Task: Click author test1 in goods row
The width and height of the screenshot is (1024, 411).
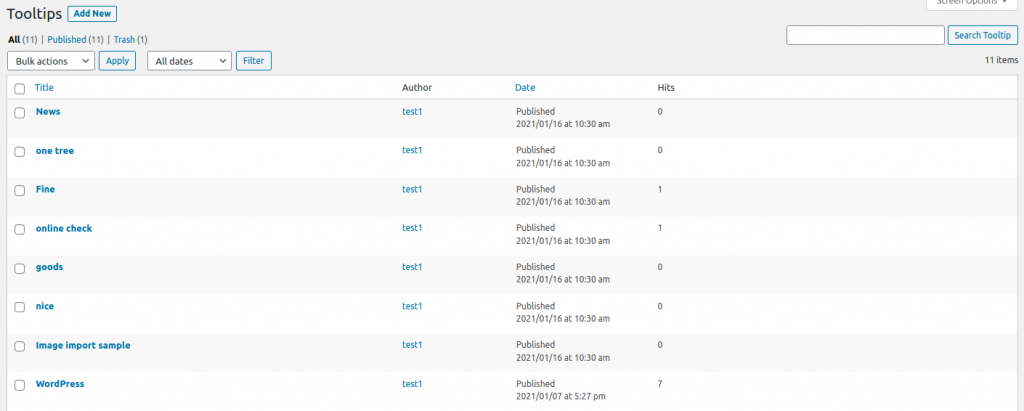Action: click(x=412, y=267)
